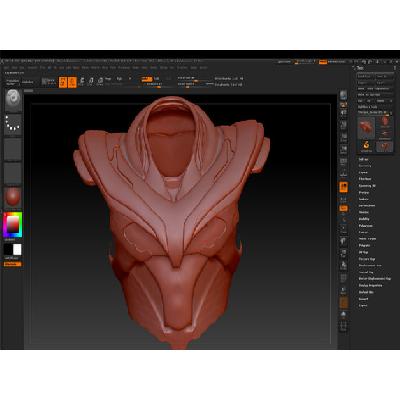Select the red material sphere thumbnail
The width and height of the screenshot is (400, 400).
coord(13,197)
